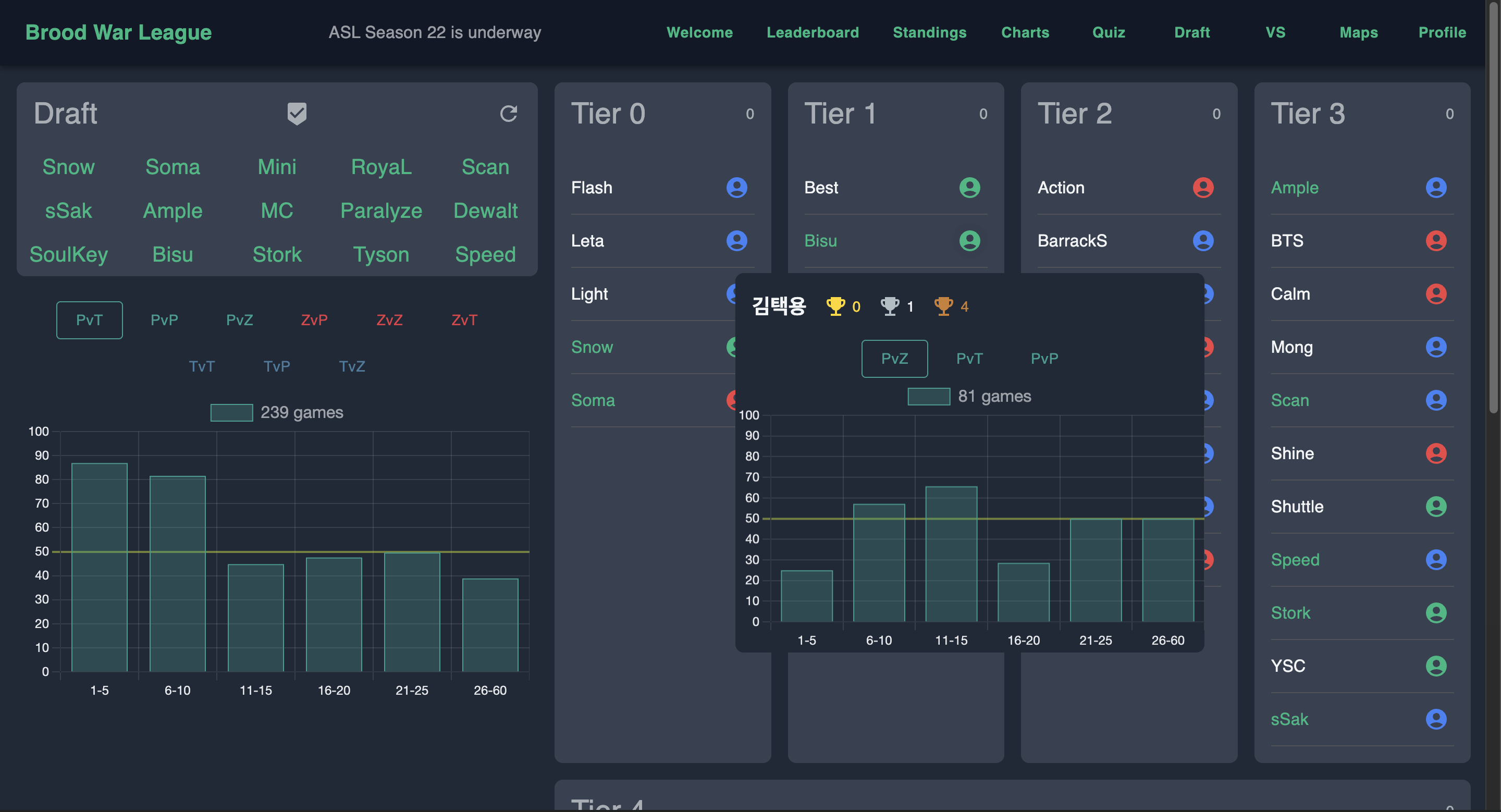1501x812 pixels.
Task: Click Action's red player icon
Action: pos(1203,188)
